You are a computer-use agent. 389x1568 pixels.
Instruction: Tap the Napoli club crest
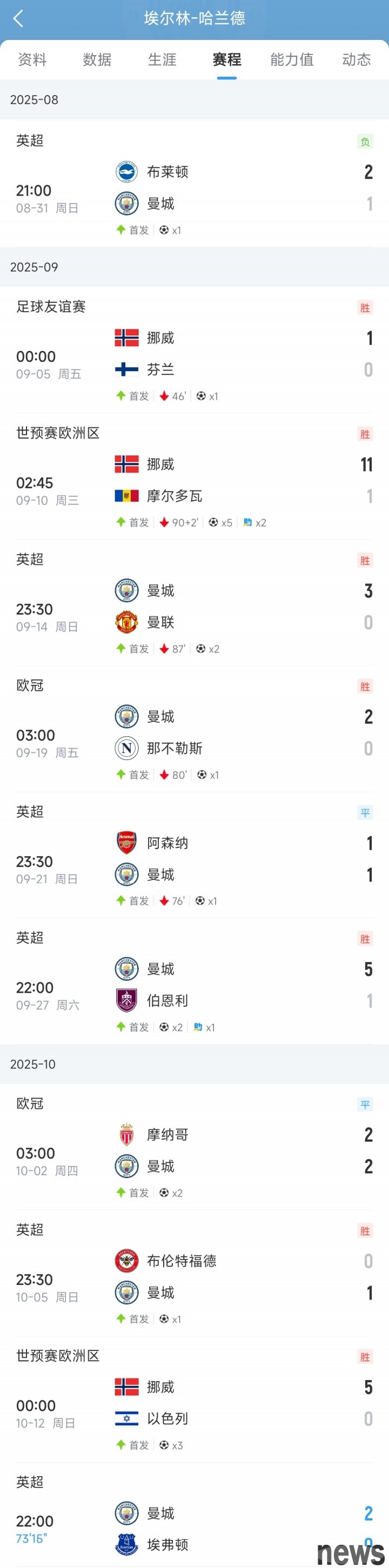pos(126,748)
